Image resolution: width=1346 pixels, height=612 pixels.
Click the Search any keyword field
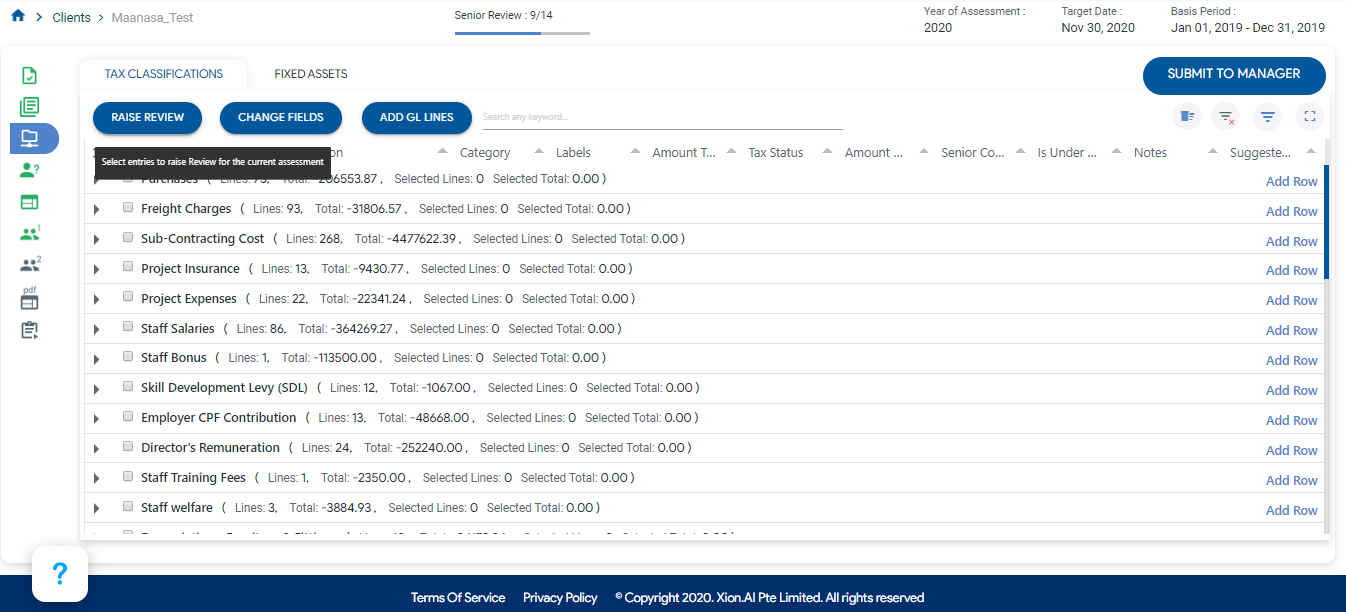click(662, 117)
